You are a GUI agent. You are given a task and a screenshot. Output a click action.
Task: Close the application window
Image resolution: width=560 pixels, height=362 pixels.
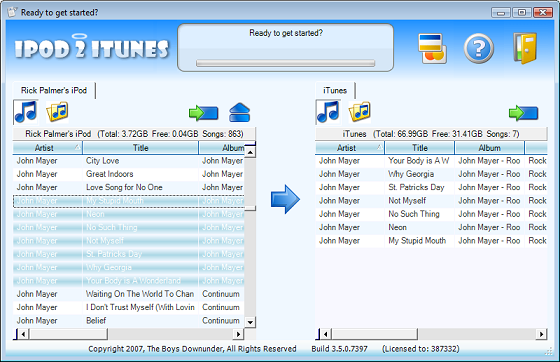coord(543,12)
